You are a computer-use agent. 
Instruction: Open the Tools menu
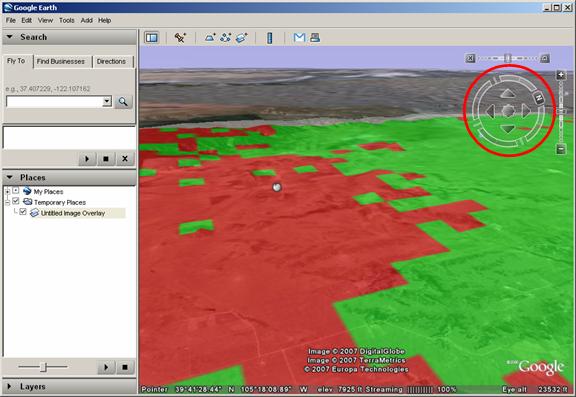coord(66,20)
